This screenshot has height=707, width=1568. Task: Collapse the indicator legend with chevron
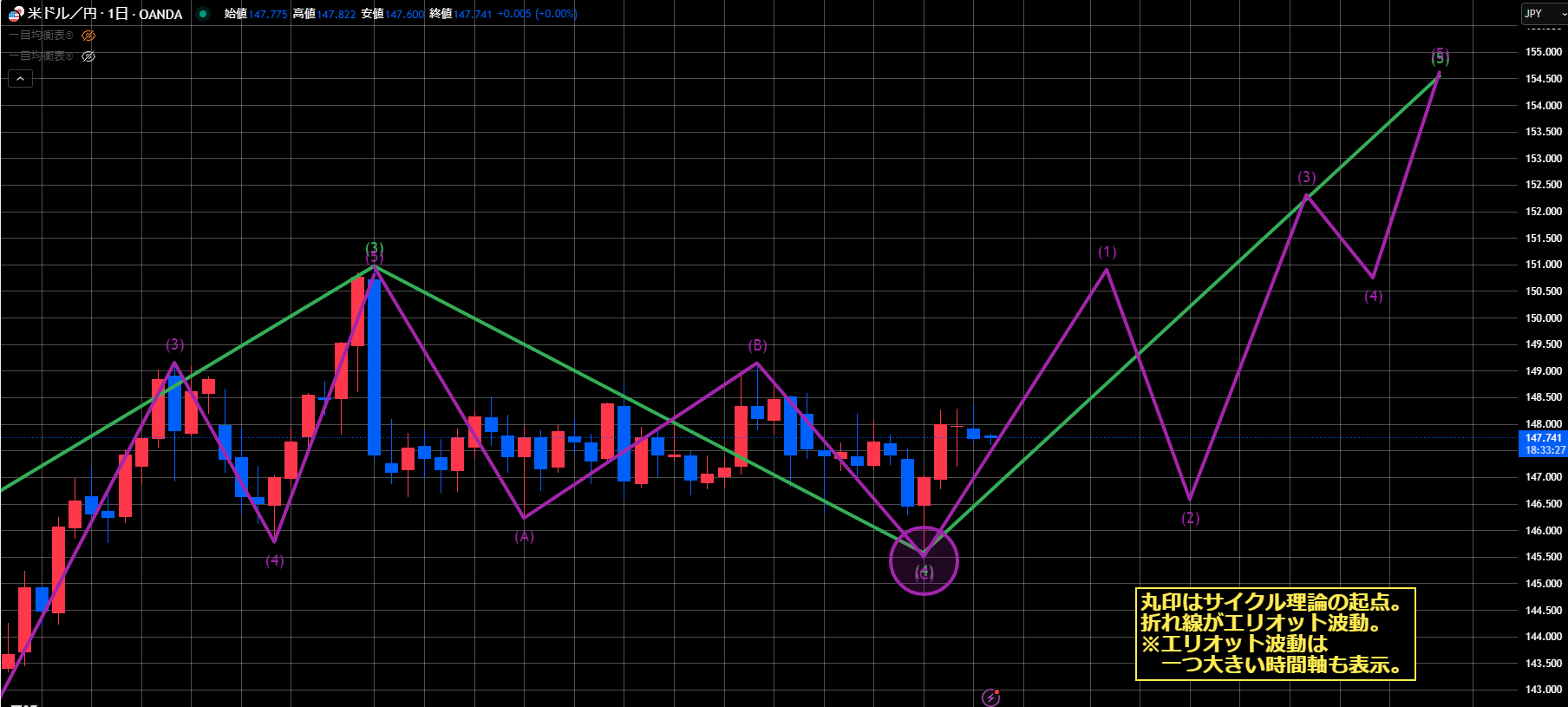20,79
